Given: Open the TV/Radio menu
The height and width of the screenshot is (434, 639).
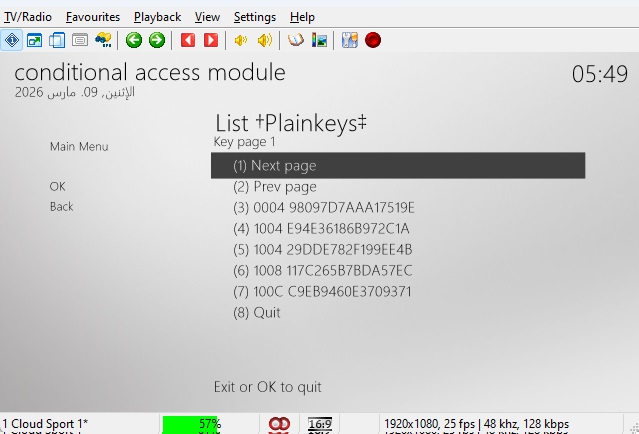Looking at the screenshot, I should pyautogui.click(x=27, y=17).
